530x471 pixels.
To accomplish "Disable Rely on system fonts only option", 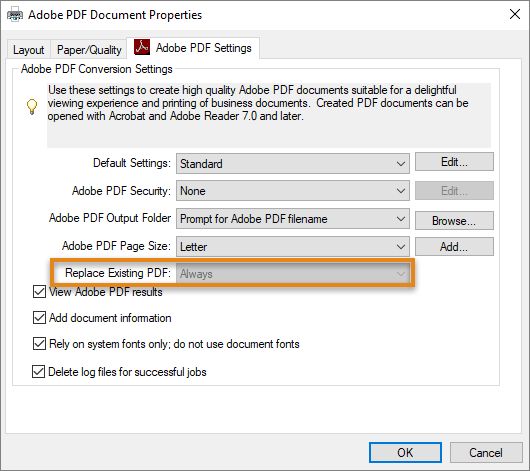I will (39, 344).
